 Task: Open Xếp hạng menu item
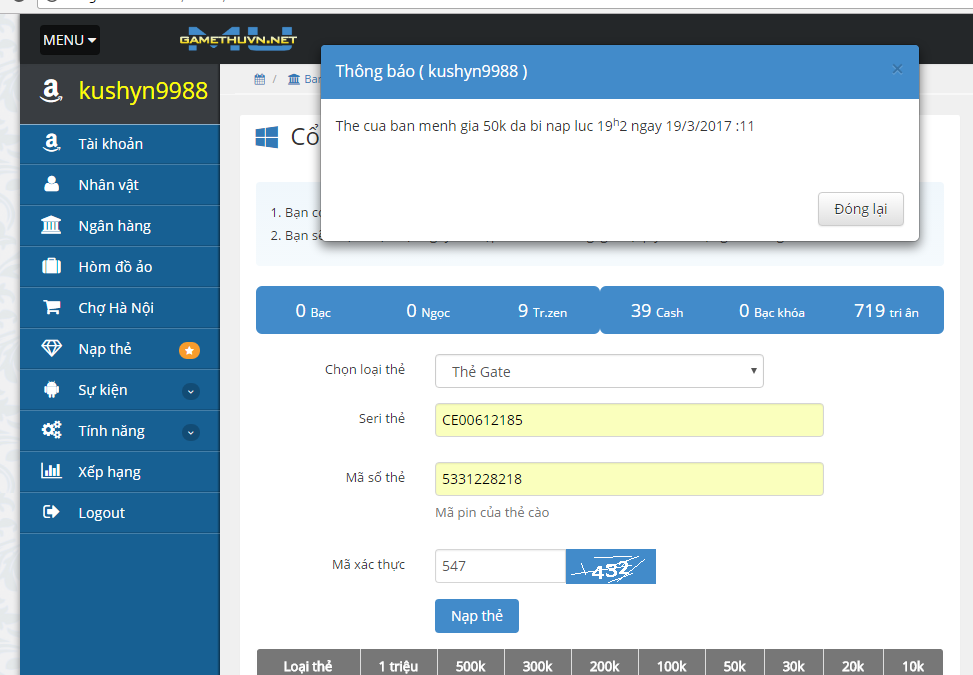[120, 472]
